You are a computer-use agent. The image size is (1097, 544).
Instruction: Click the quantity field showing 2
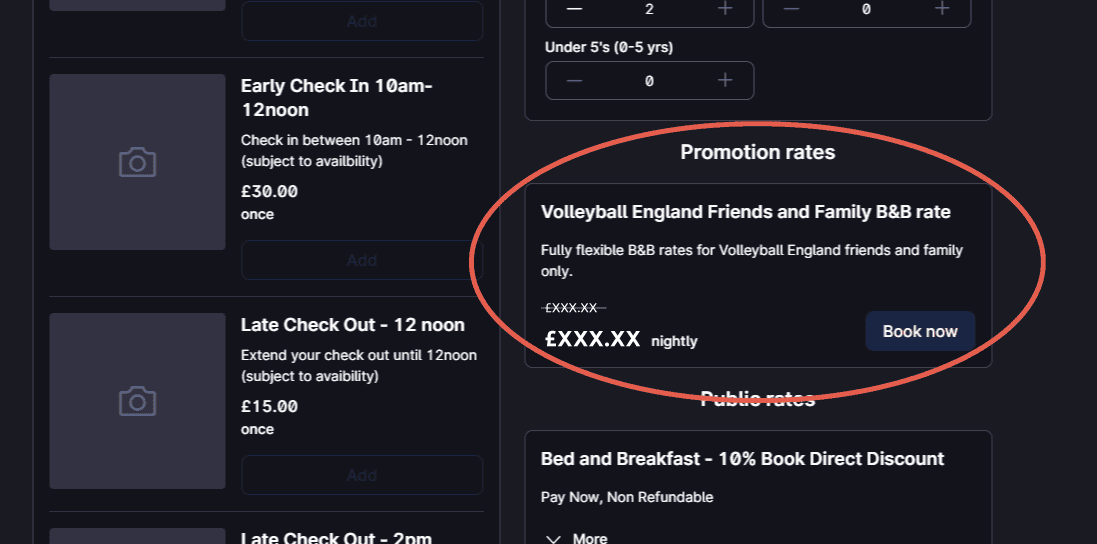pos(649,9)
